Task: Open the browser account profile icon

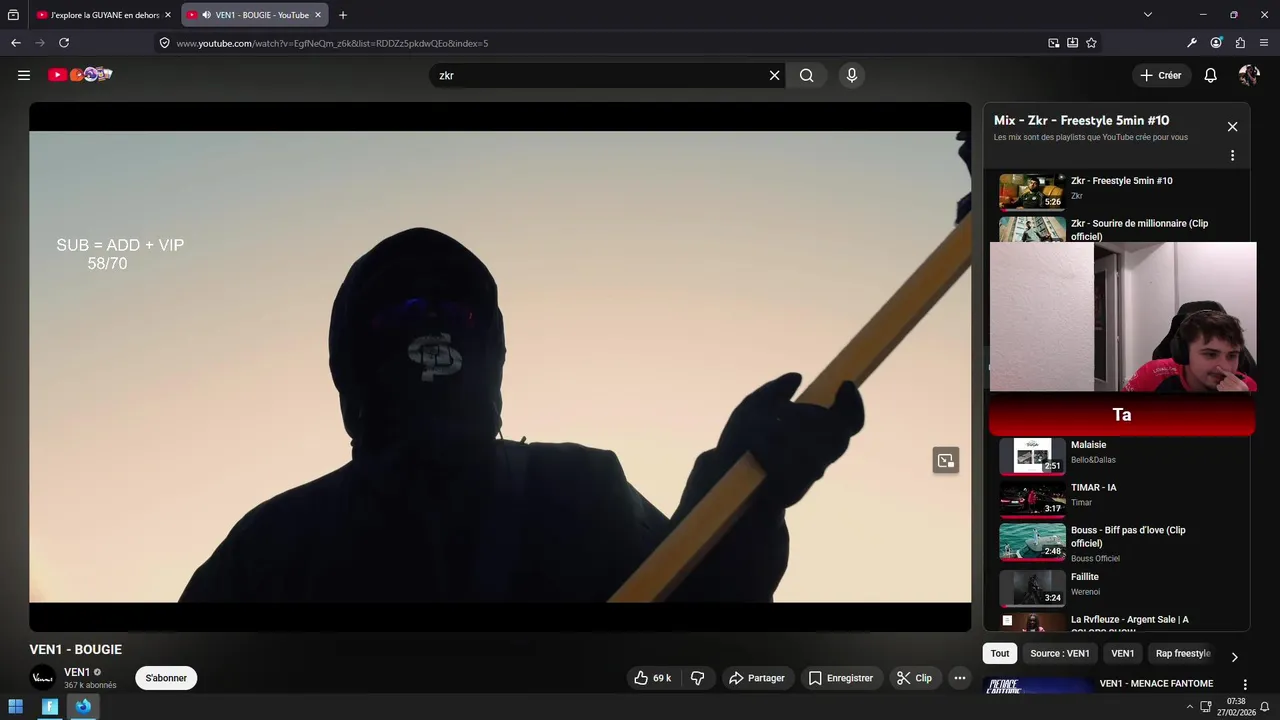Action: point(1216,43)
